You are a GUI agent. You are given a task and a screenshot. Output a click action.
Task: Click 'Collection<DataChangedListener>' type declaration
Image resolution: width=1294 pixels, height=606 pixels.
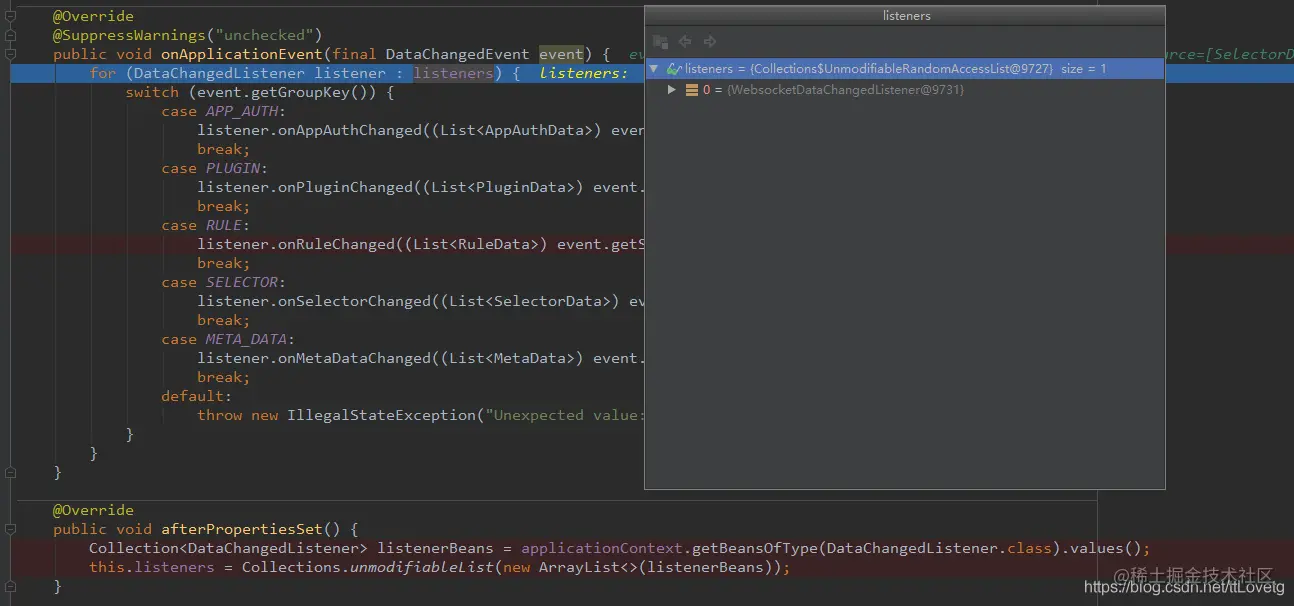pyautogui.click(x=228, y=548)
